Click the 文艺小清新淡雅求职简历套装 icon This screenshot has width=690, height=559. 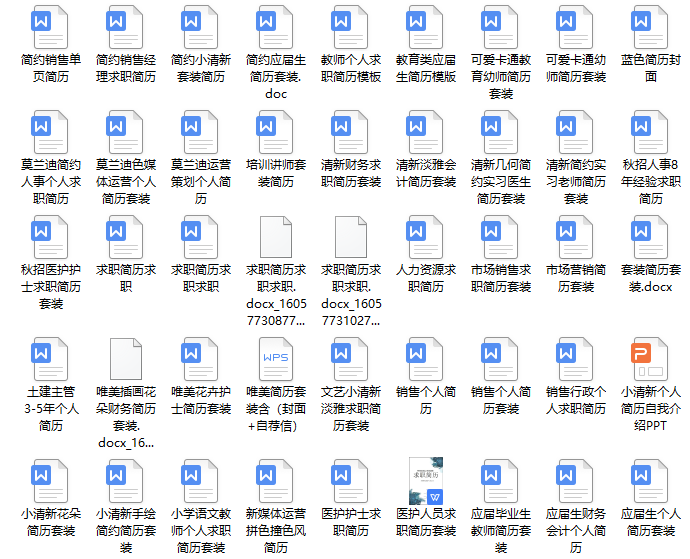tap(350, 359)
